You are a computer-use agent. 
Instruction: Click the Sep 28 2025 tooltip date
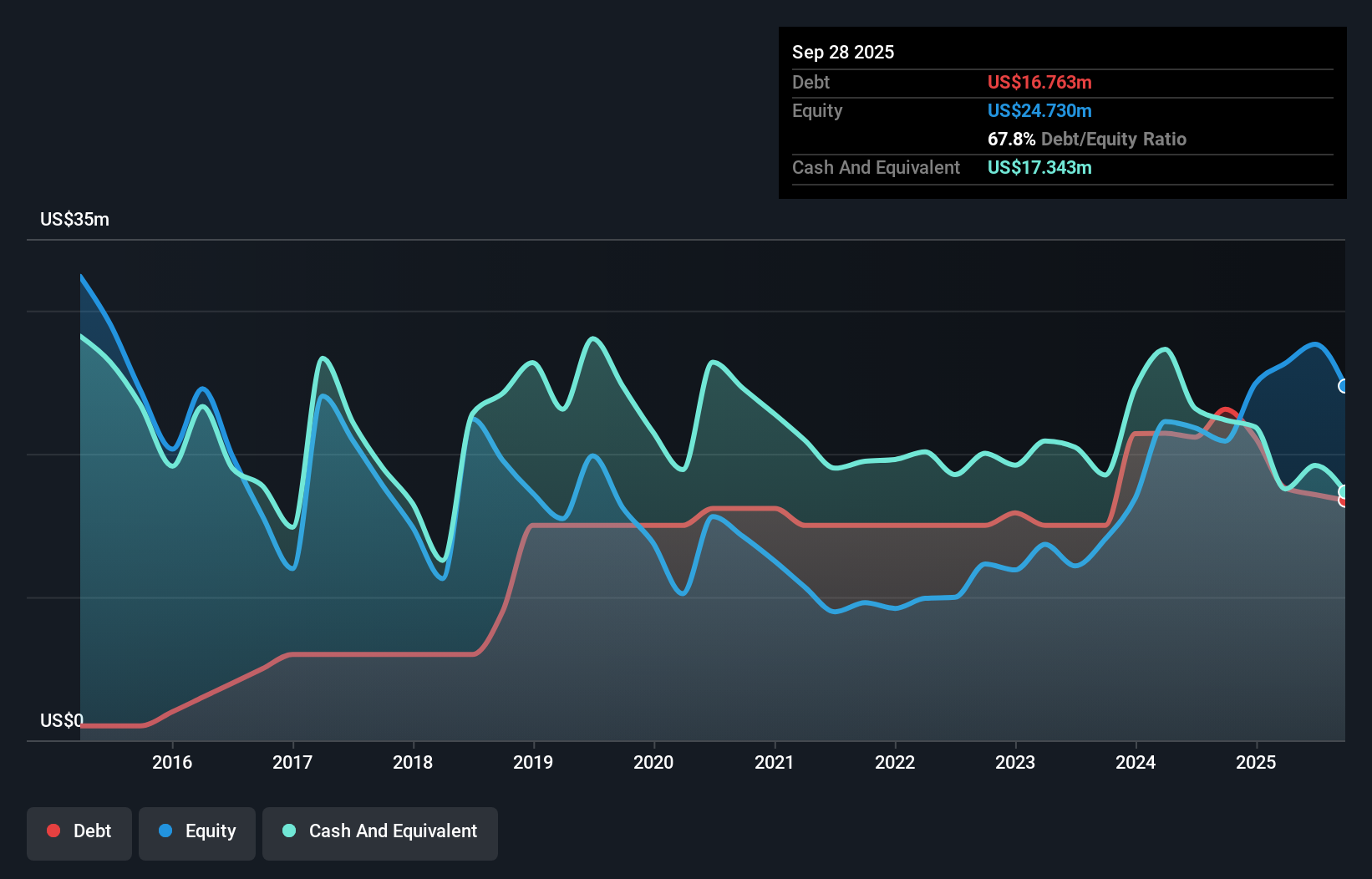pos(843,52)
